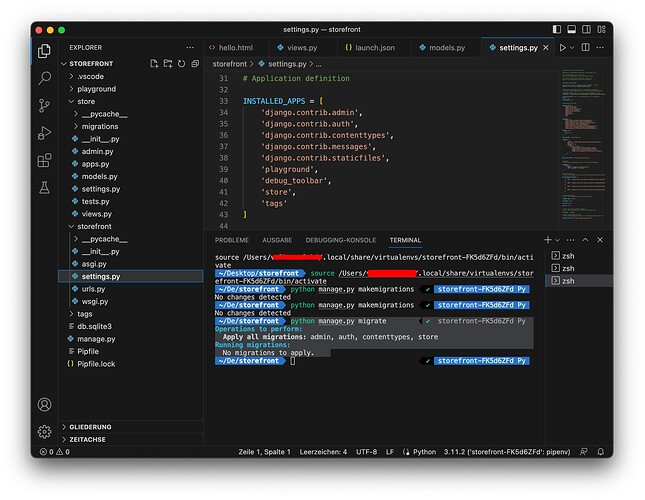Refresh the Explorer file tree

click(x=179, y=63)
